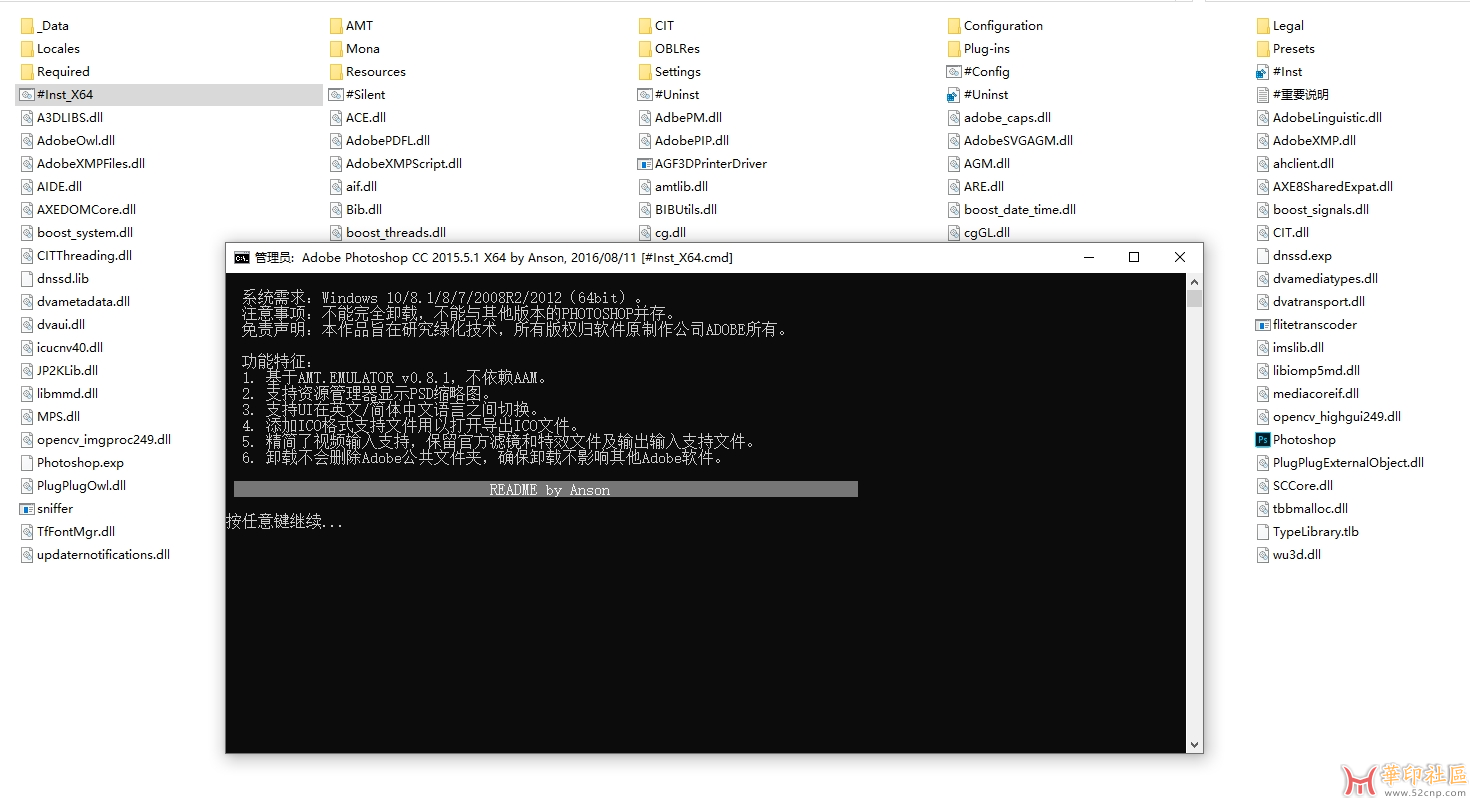The height and width of the screenshot is (800, 1470).
Task: Select Bib.dll file
Action: [355, 210]
